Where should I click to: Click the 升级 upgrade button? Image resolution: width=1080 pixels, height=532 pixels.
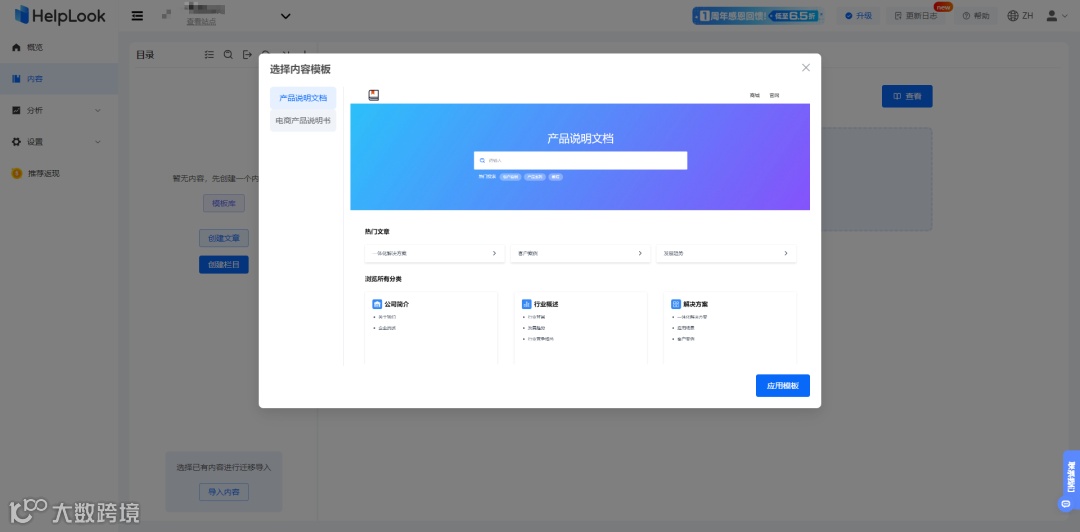858,16
